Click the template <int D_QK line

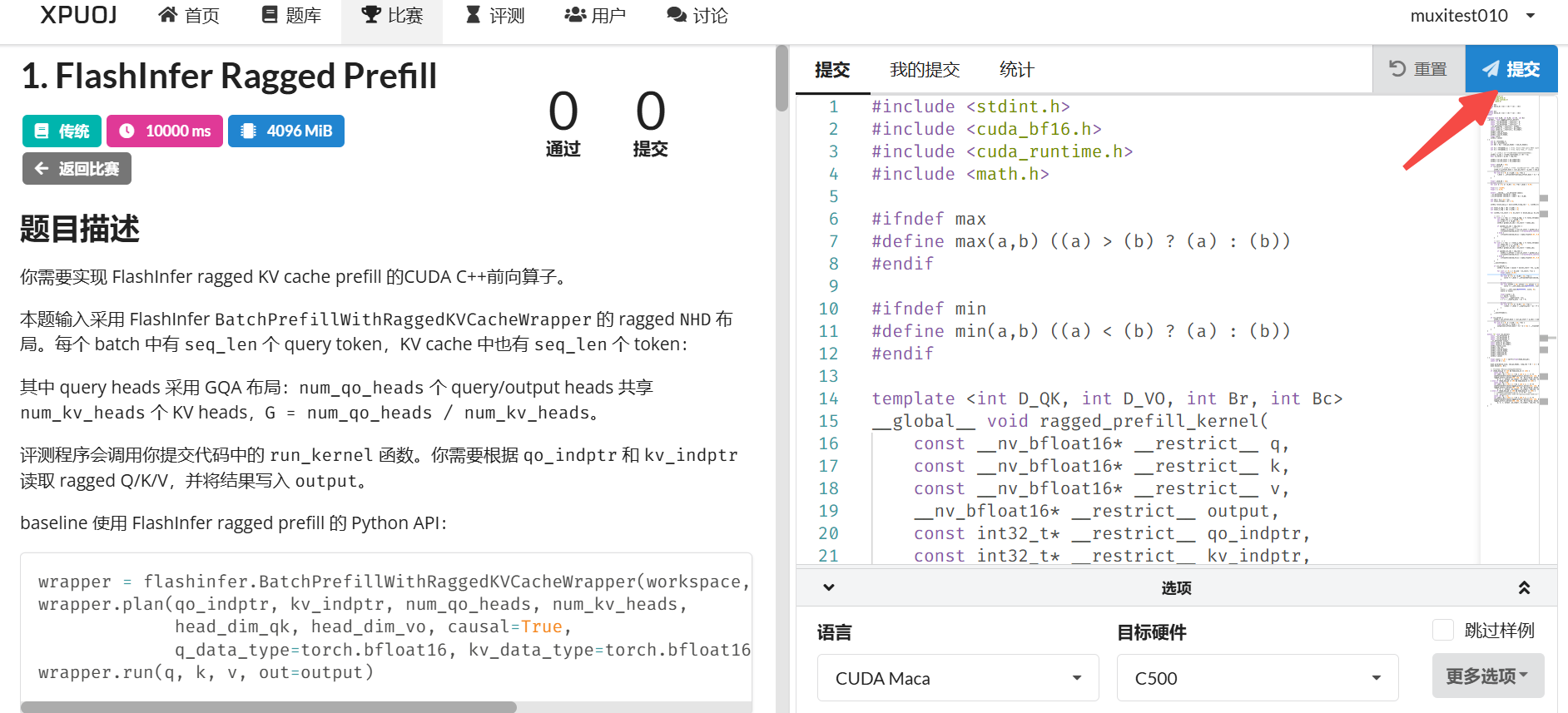click(x=1107, y=399)
